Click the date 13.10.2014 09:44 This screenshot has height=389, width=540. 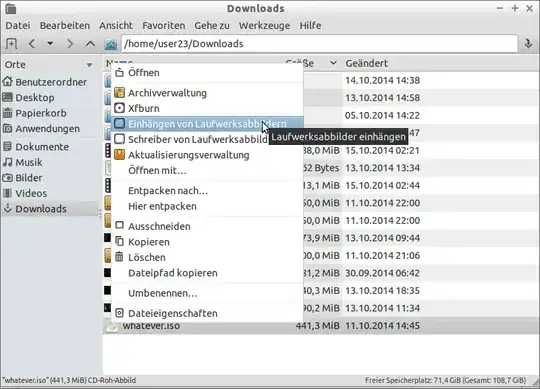(x=382, y=238)
